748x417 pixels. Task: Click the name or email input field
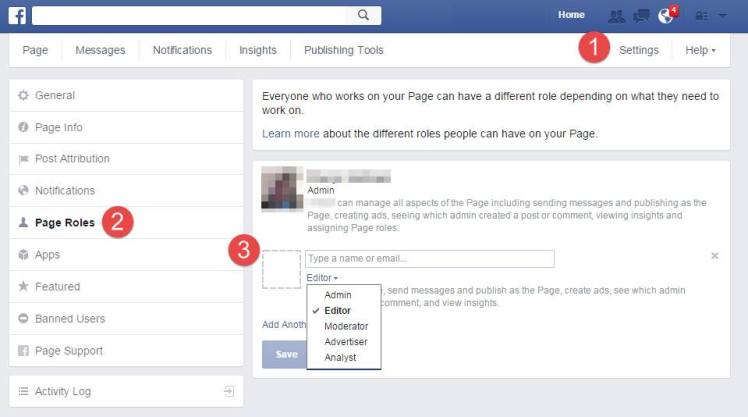(430, 259)
